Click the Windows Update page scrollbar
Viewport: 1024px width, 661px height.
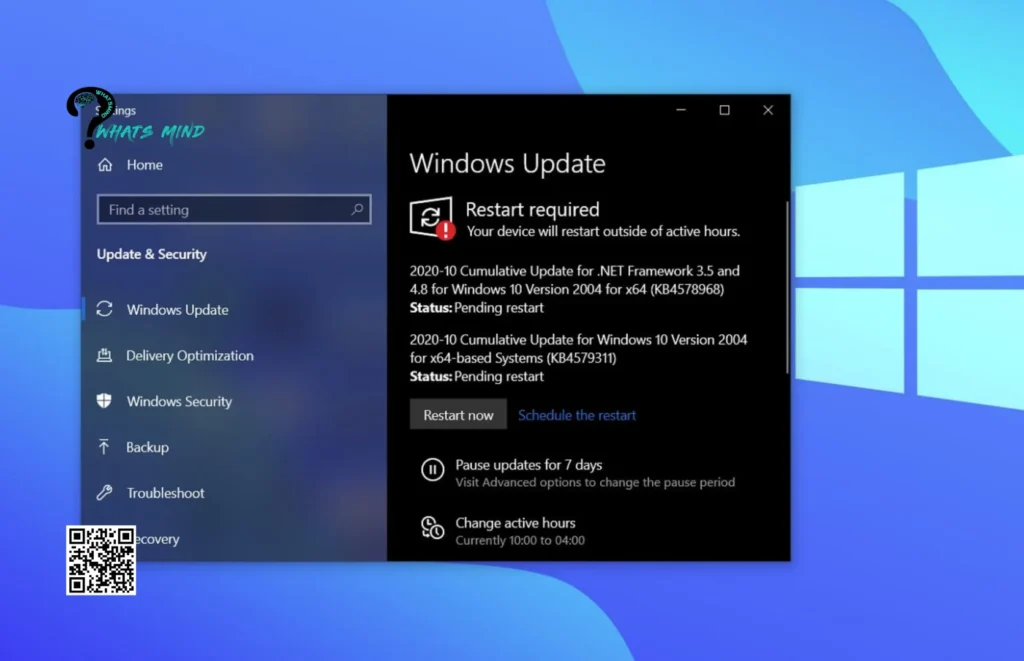pos(787,287)
